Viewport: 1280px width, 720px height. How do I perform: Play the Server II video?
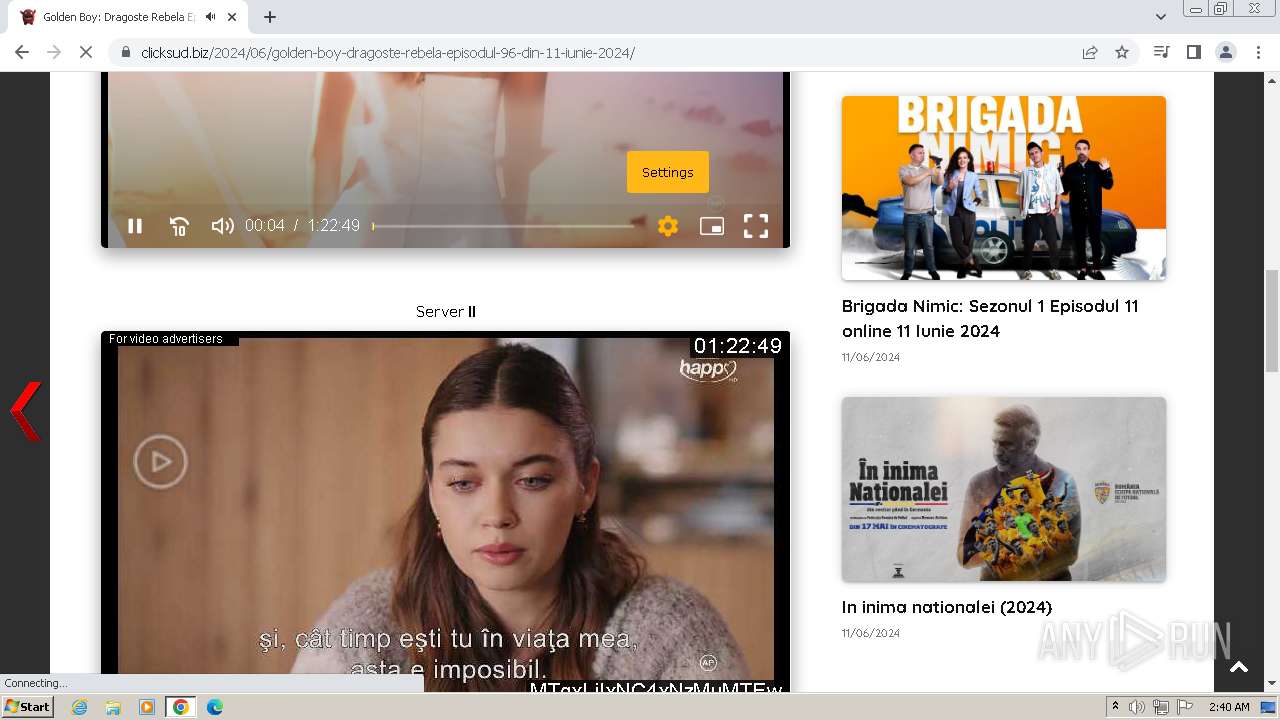coord(161,461)
